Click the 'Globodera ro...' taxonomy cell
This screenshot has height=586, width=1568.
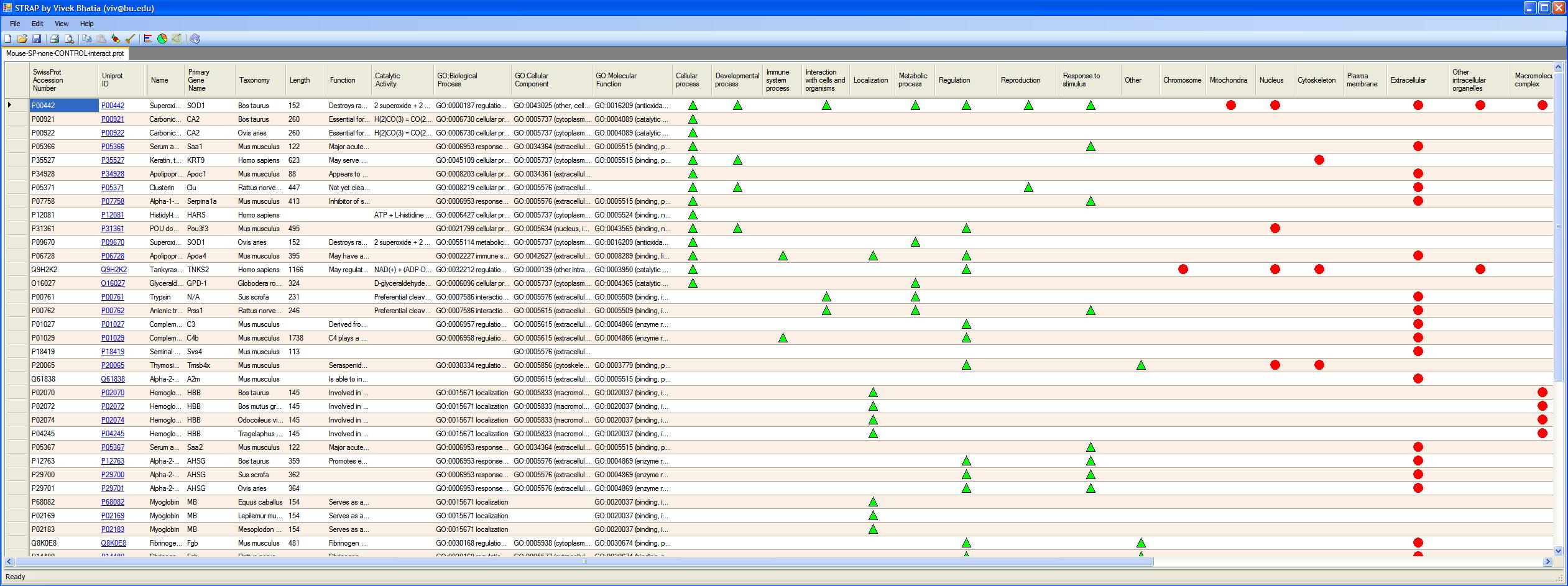click(261, 283)
